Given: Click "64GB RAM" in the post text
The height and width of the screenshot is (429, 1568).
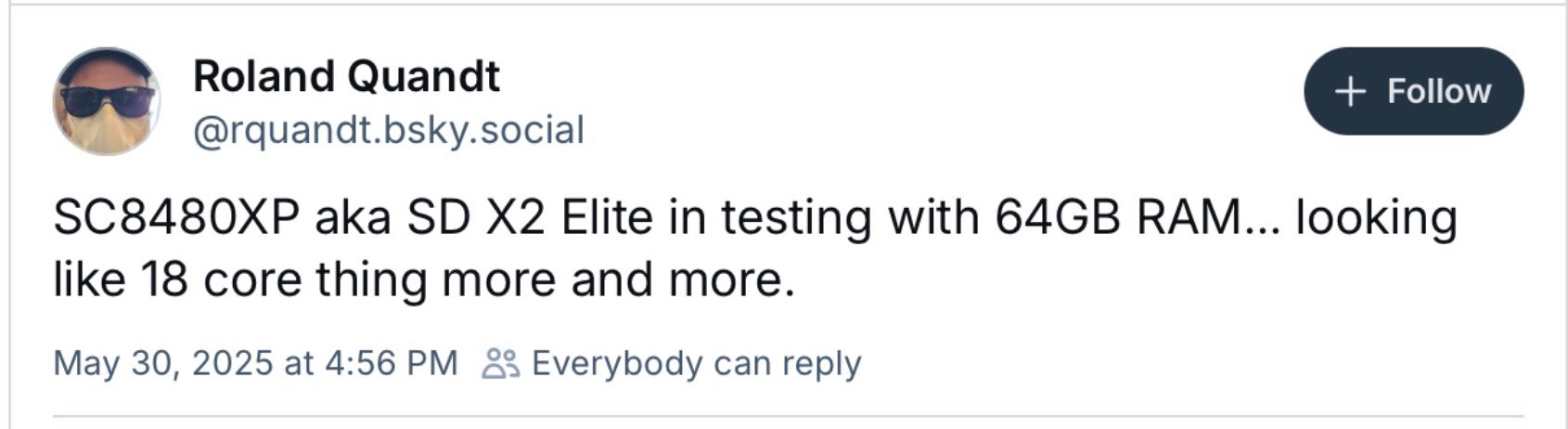Looking at the screenshot, I should (1118, 218).
